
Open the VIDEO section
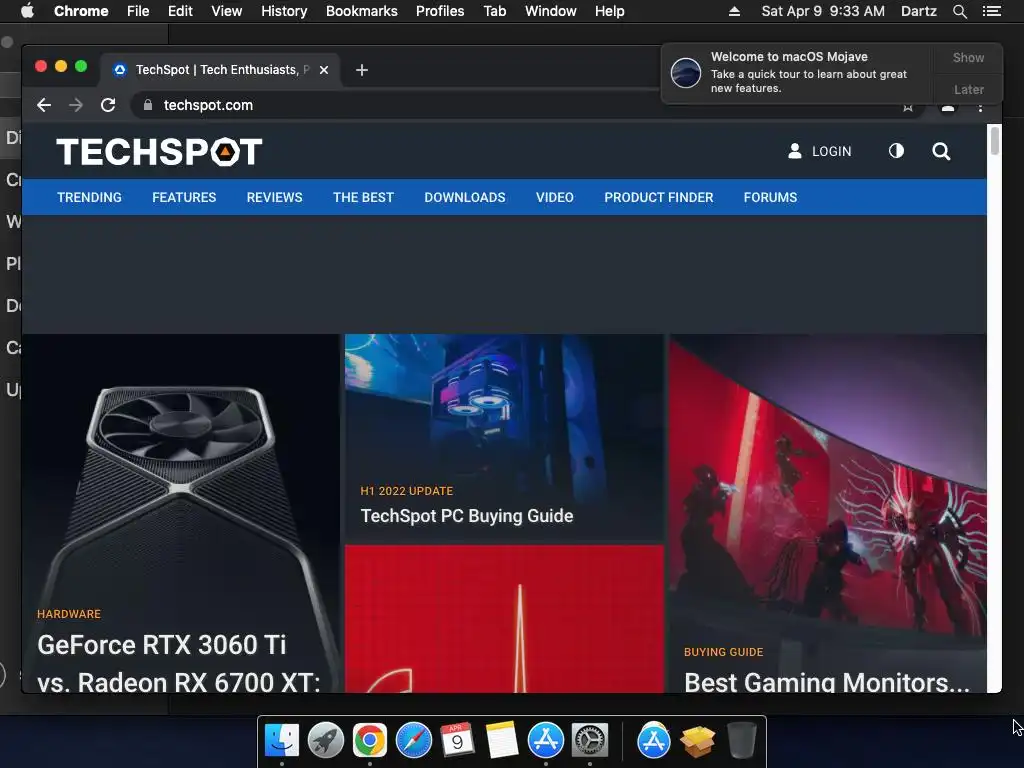(x=554, y=197)
